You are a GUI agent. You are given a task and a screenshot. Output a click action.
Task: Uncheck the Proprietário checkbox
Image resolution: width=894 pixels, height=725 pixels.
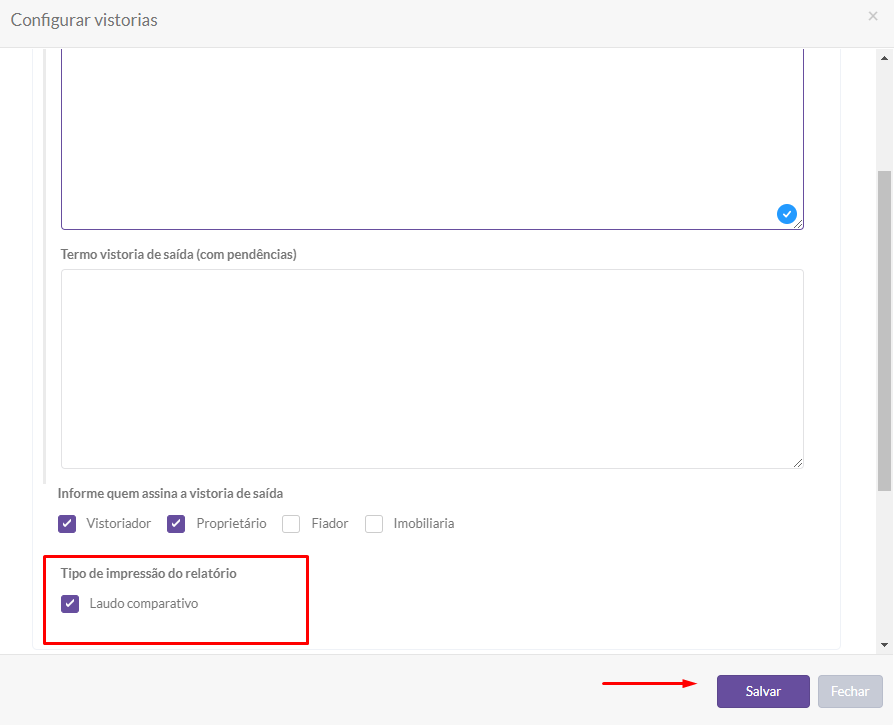point(176,524)
